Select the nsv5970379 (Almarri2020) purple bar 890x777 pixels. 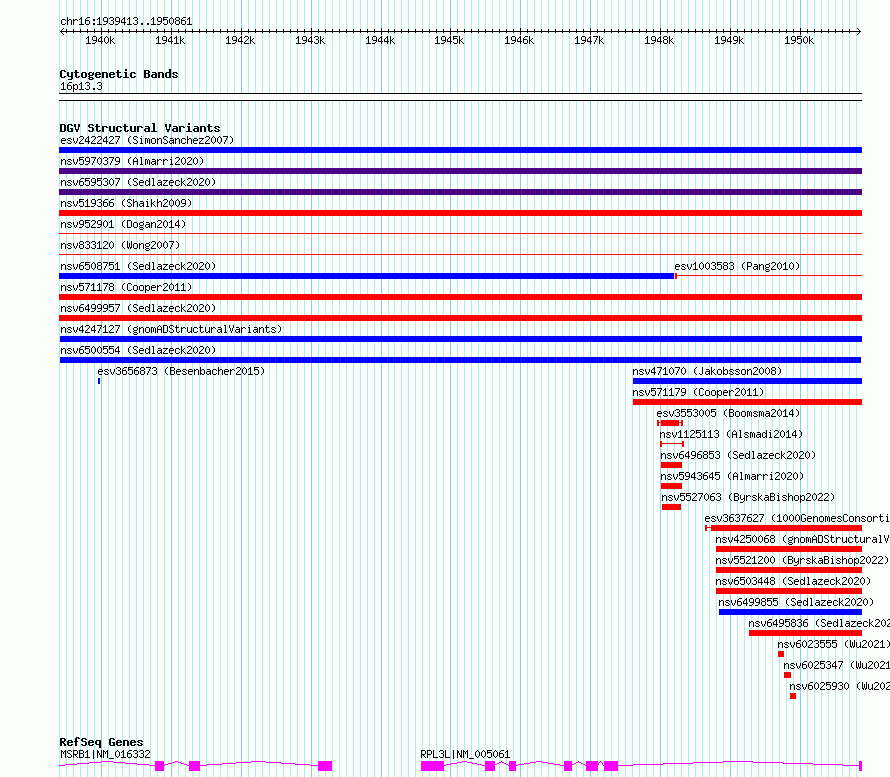pos(460,171)
